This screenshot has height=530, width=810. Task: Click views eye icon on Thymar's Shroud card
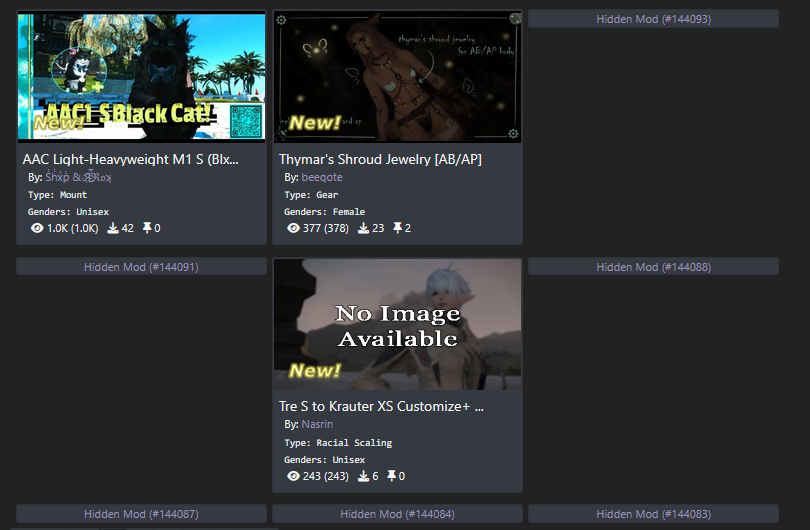293,228
